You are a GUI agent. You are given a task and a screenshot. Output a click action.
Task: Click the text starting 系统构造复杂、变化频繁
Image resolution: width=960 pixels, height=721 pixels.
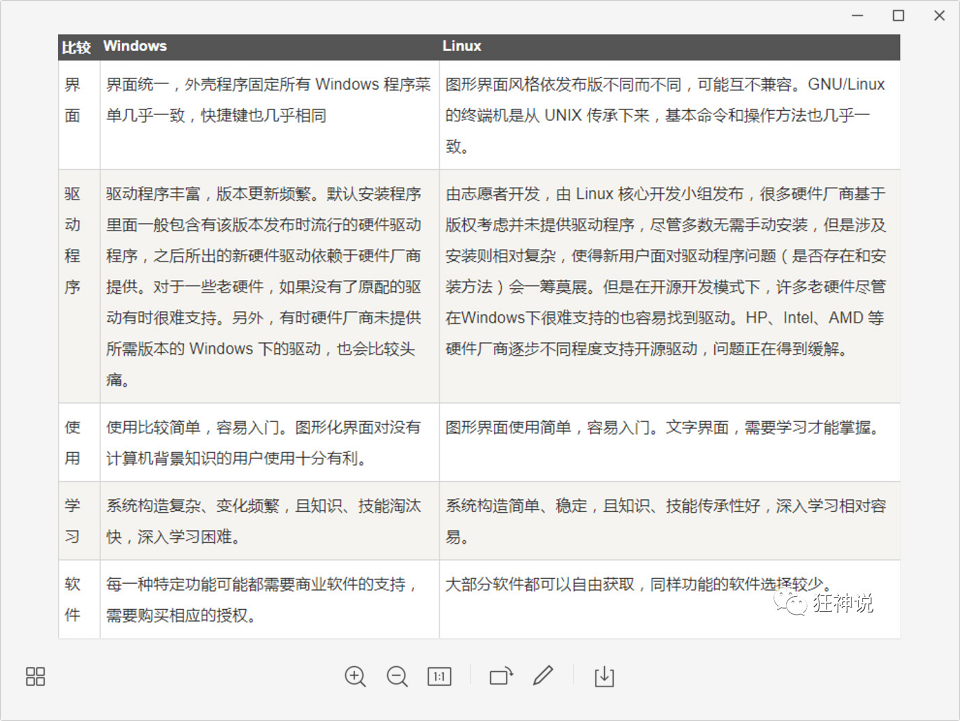263,521
